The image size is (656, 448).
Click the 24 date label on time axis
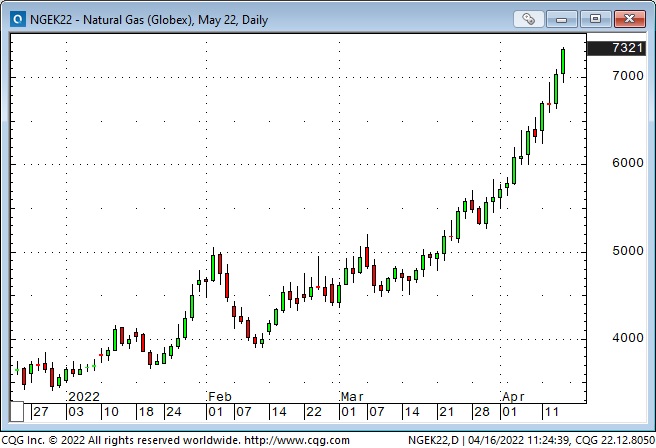point(174,412)
